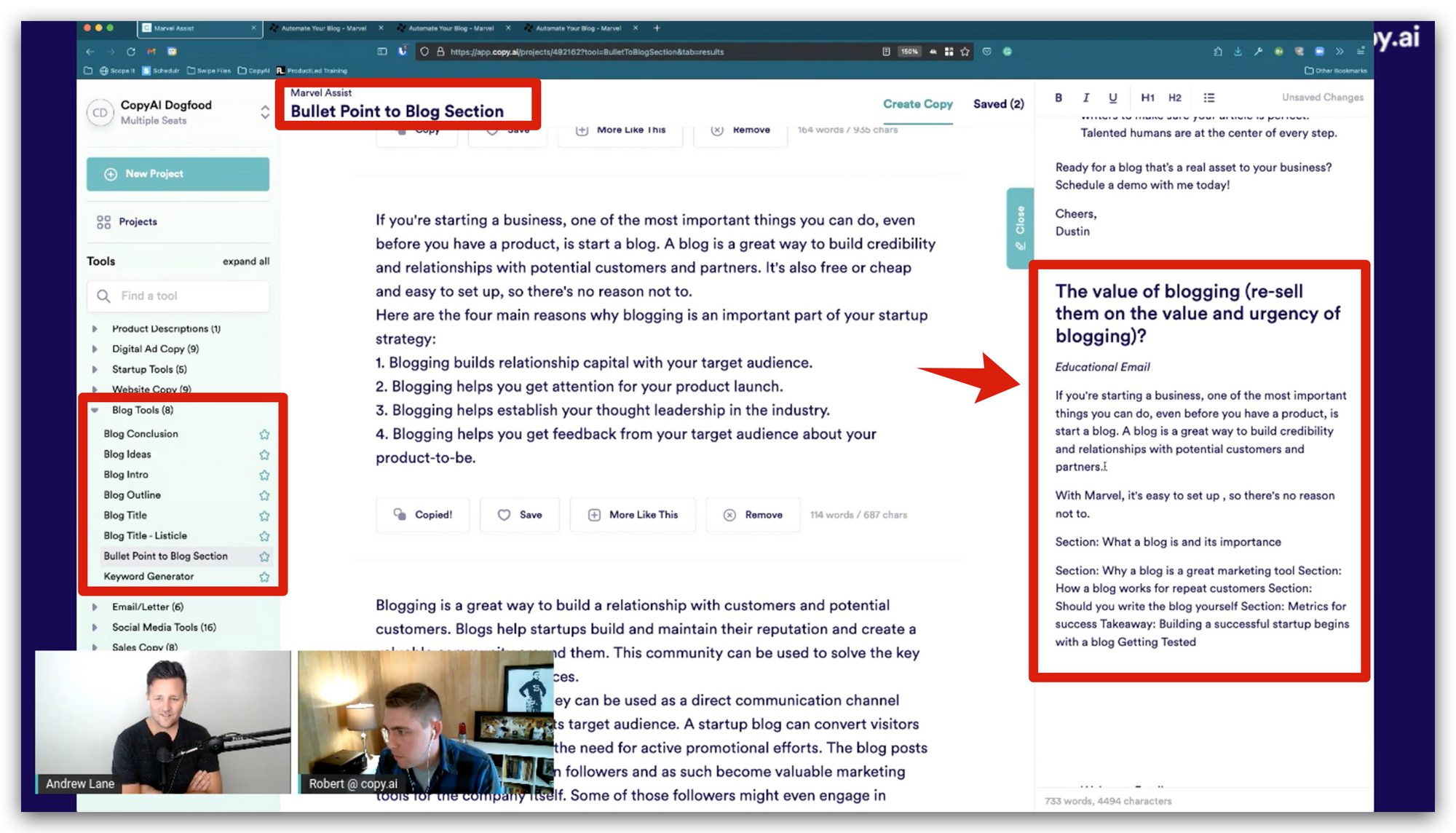Open reader view icon in address bar

point(886,52)
